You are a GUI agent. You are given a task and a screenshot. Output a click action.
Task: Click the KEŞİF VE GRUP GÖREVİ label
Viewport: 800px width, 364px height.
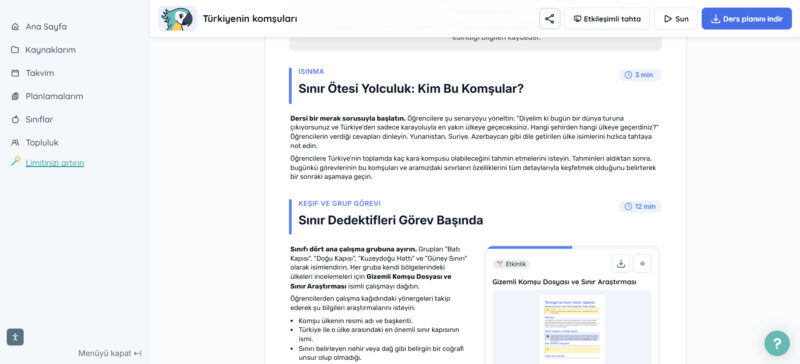(339, 203)
